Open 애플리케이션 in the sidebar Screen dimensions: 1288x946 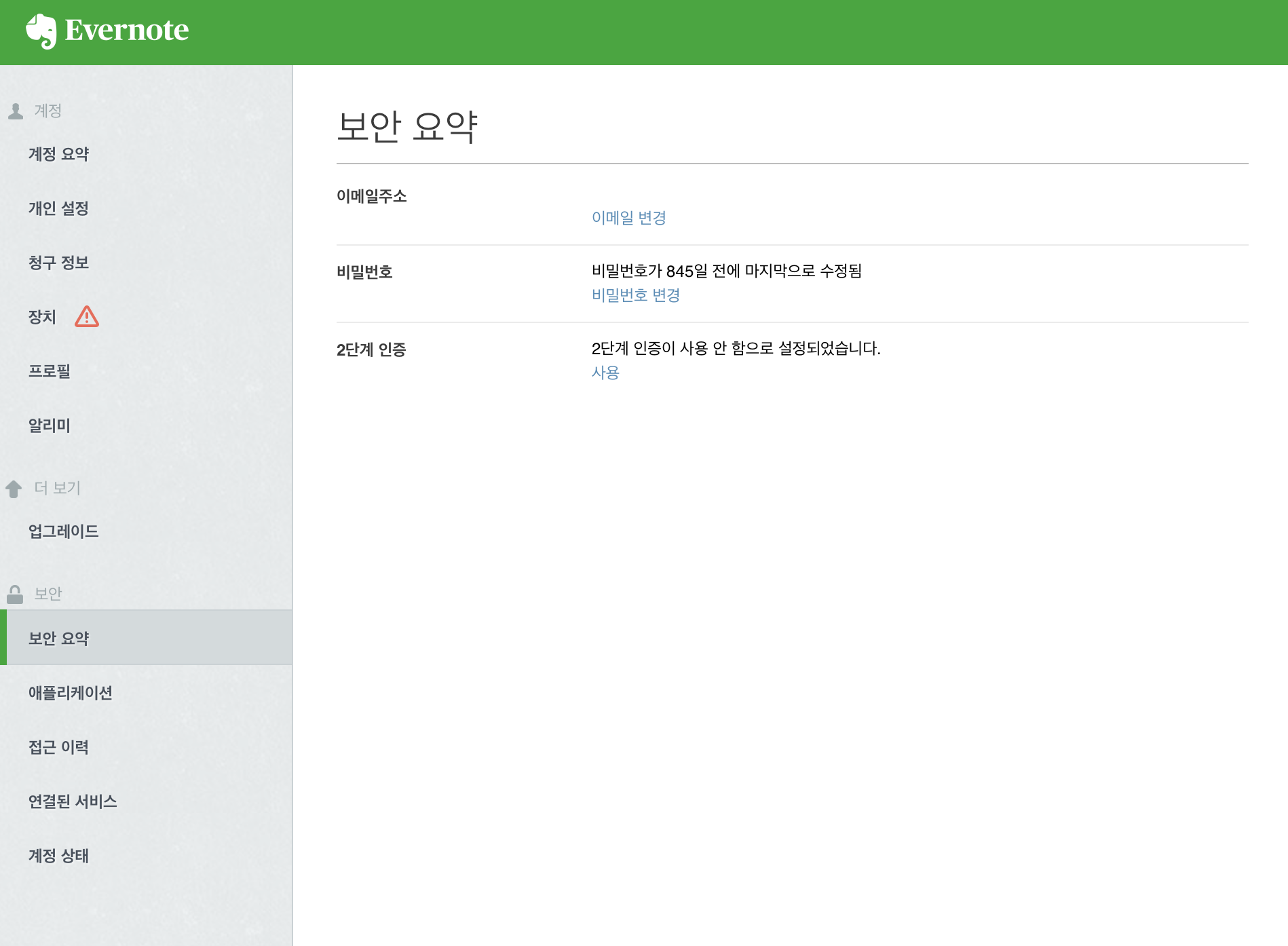tap(71, 693)
